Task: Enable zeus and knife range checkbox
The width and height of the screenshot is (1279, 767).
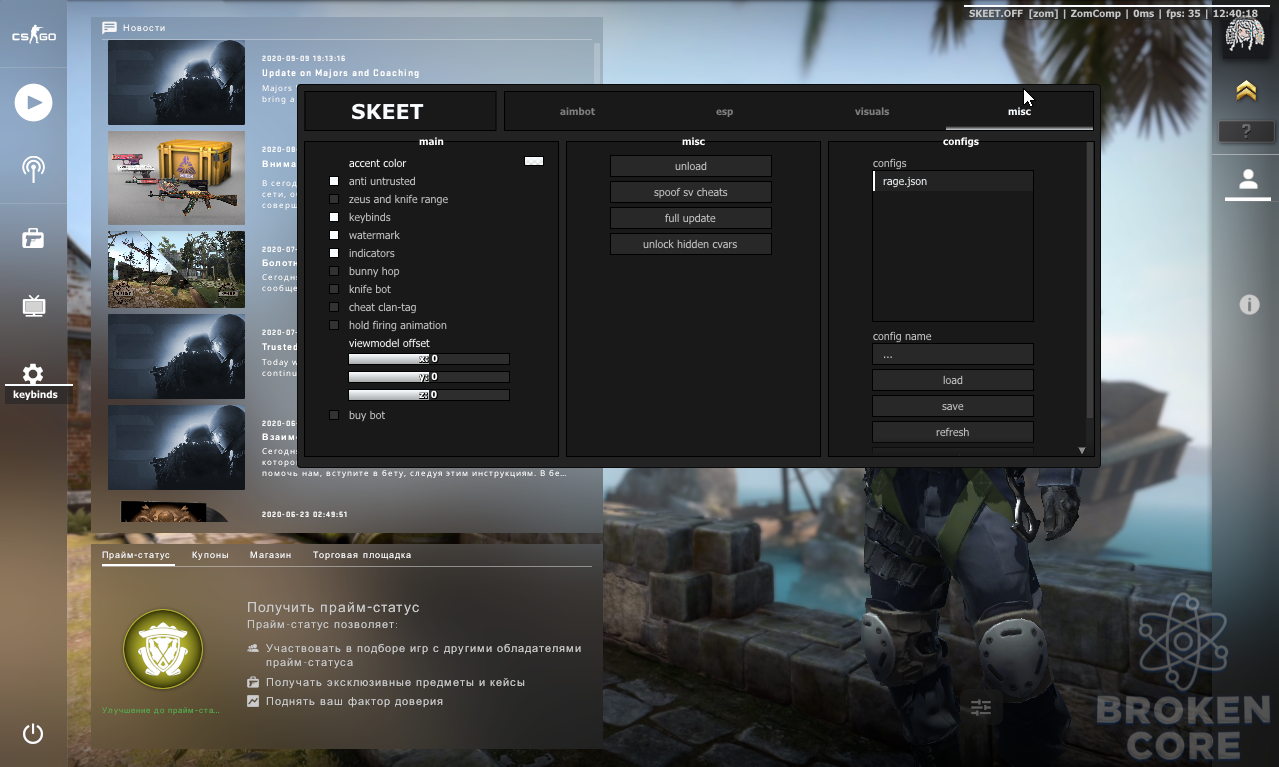Action: pos(334,199)
